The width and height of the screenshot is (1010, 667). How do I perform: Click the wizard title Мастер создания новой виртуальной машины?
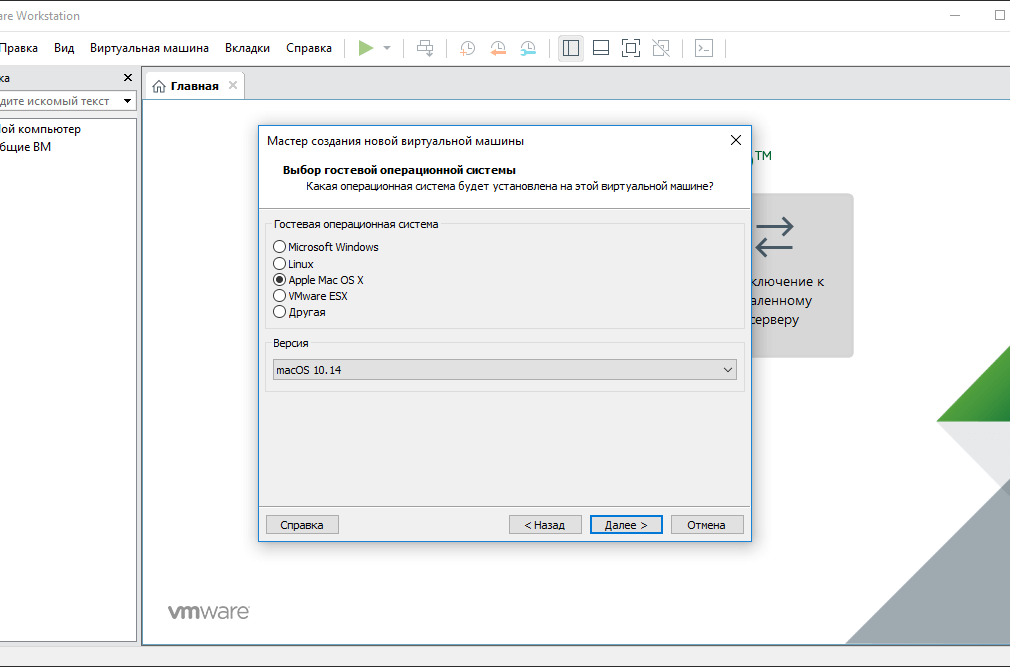[x=395, y=141]
